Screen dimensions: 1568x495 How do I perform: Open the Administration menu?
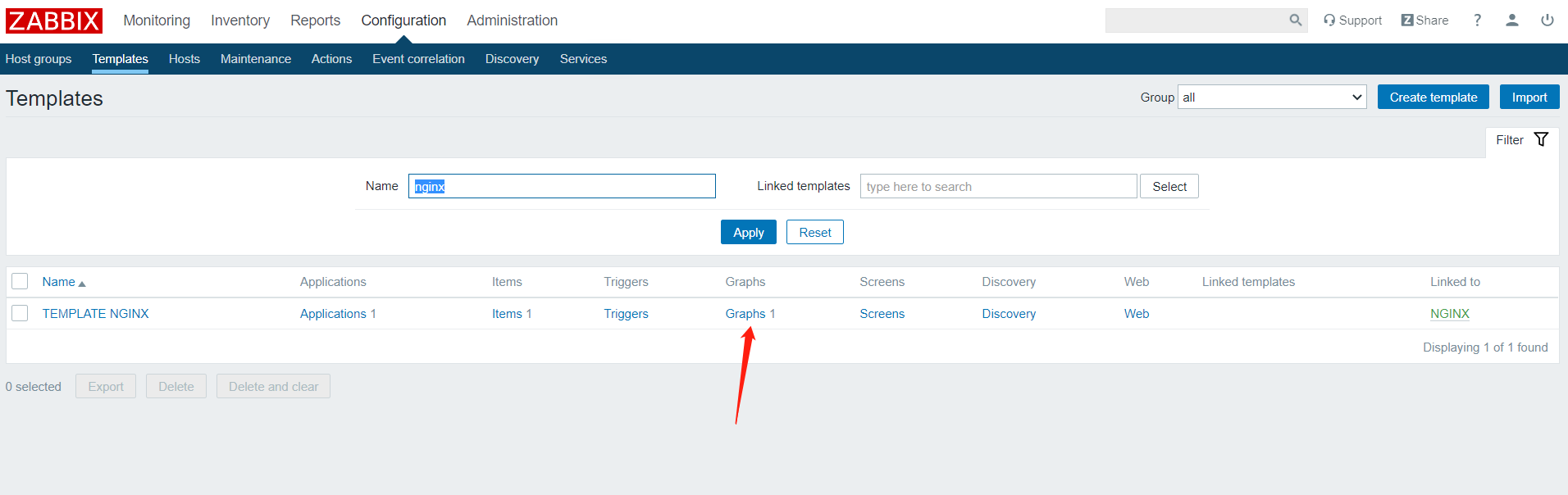point(512,20)
